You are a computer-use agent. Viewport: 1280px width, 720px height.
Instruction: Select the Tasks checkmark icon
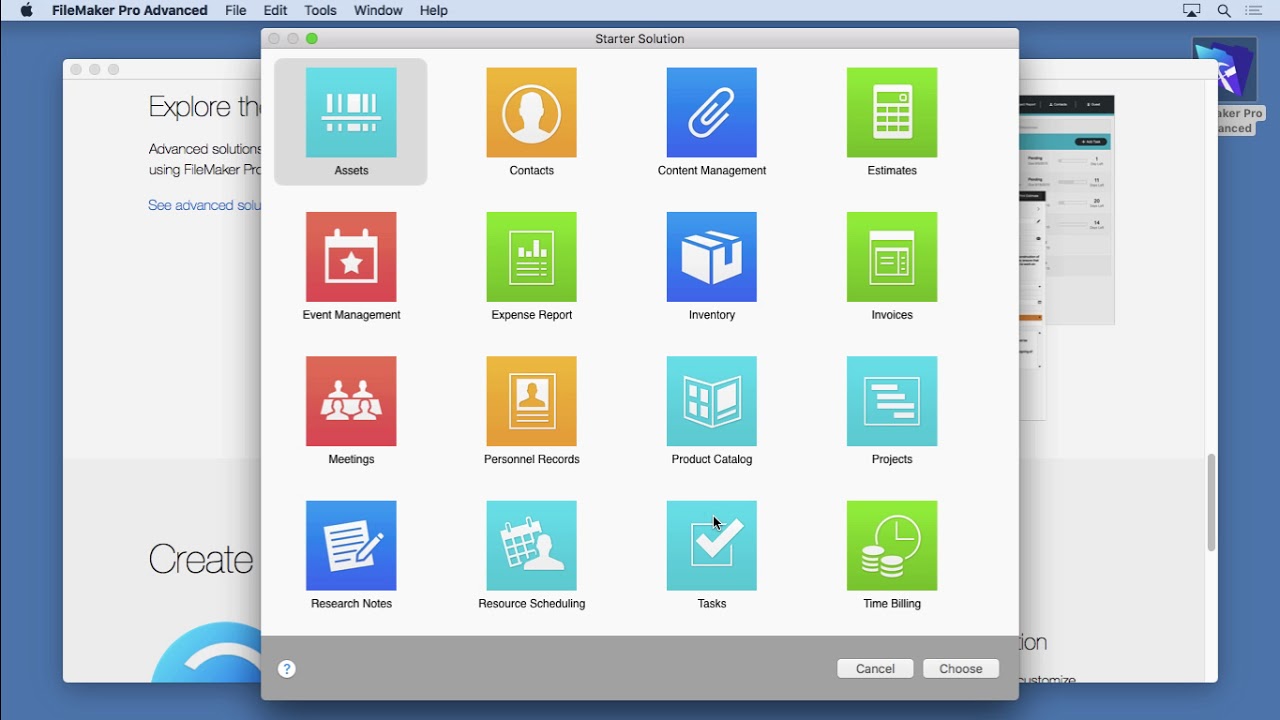pyautogui.click(x=712, y=546)
